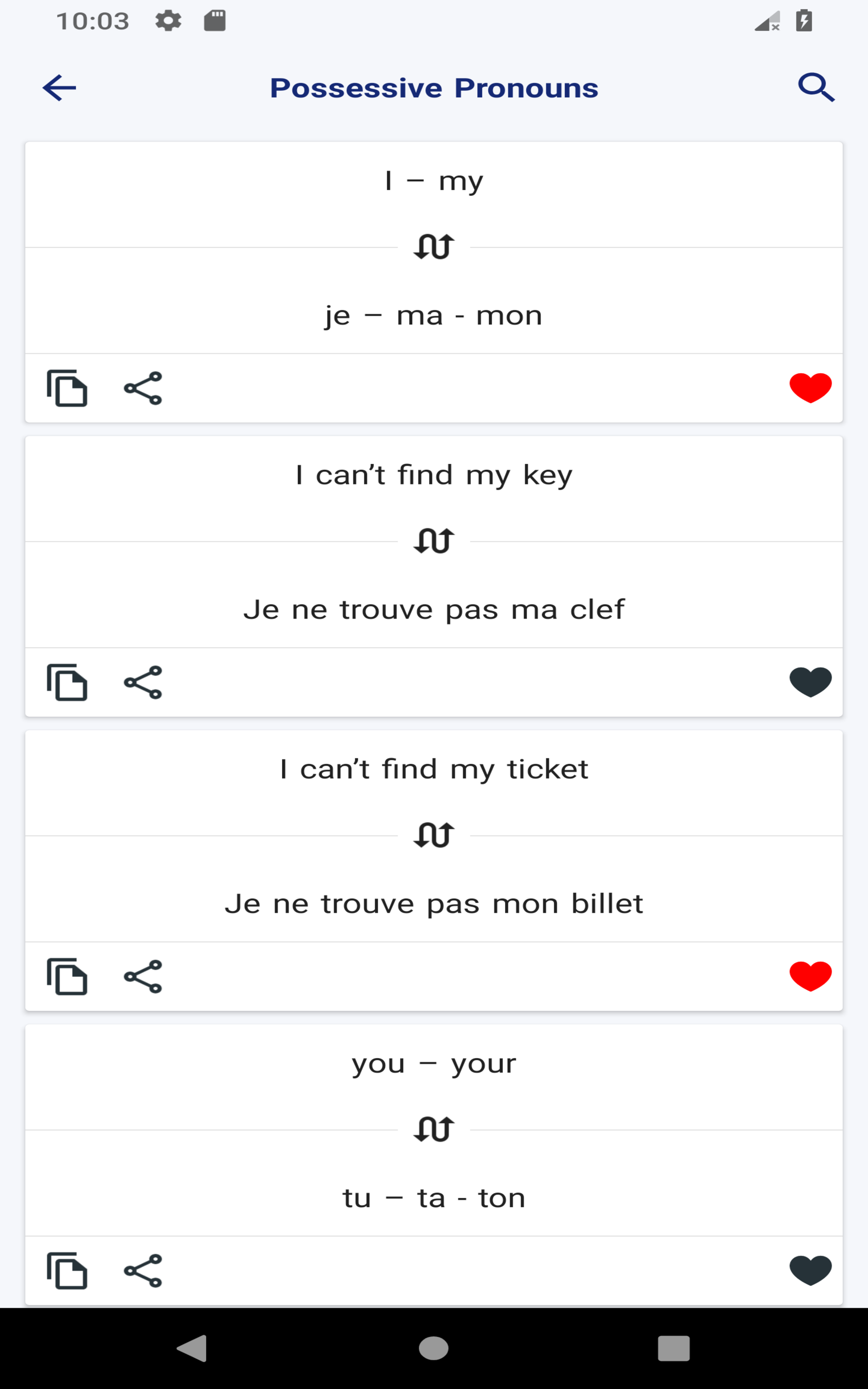The height and width of the screenshot is (1389, 868).
Task: Open search with the magnifier icon
Action: [x=816, y=88]
